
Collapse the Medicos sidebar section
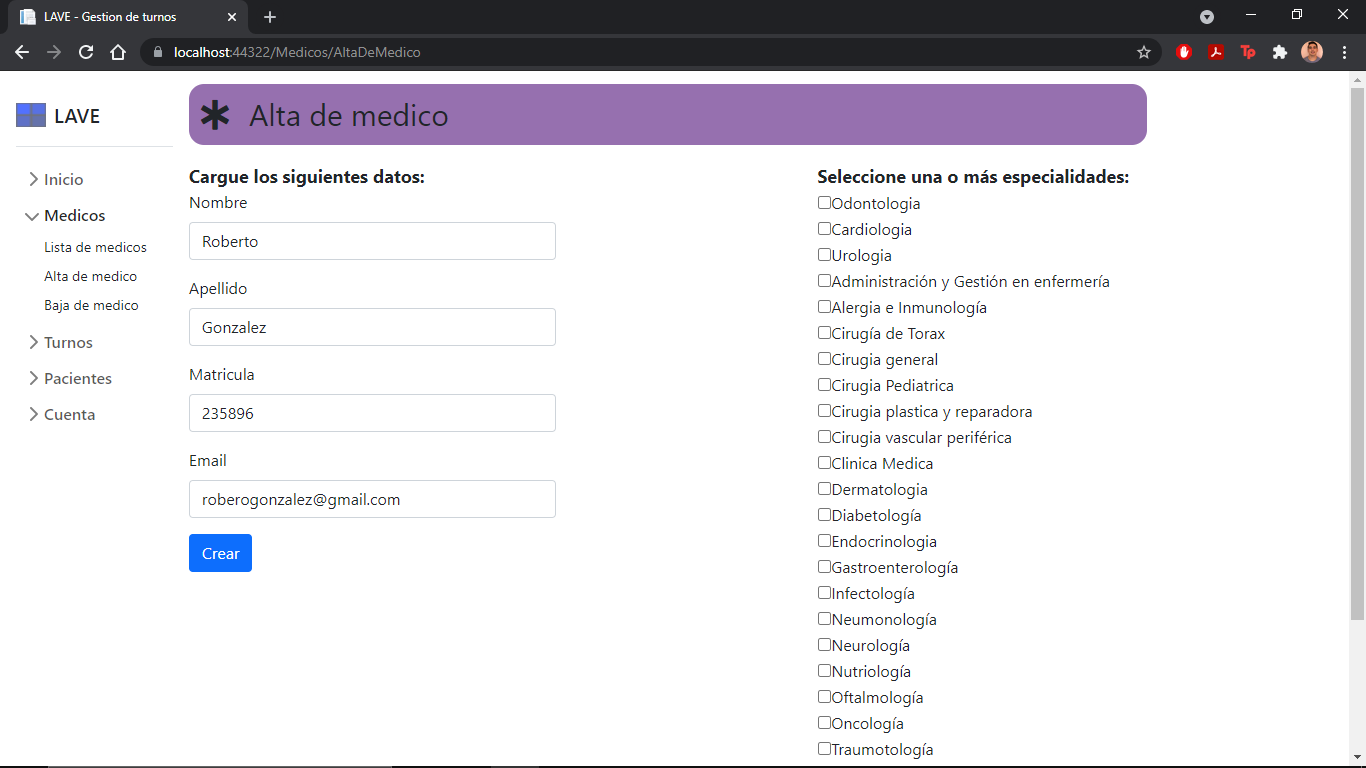[x=74, y=216]
